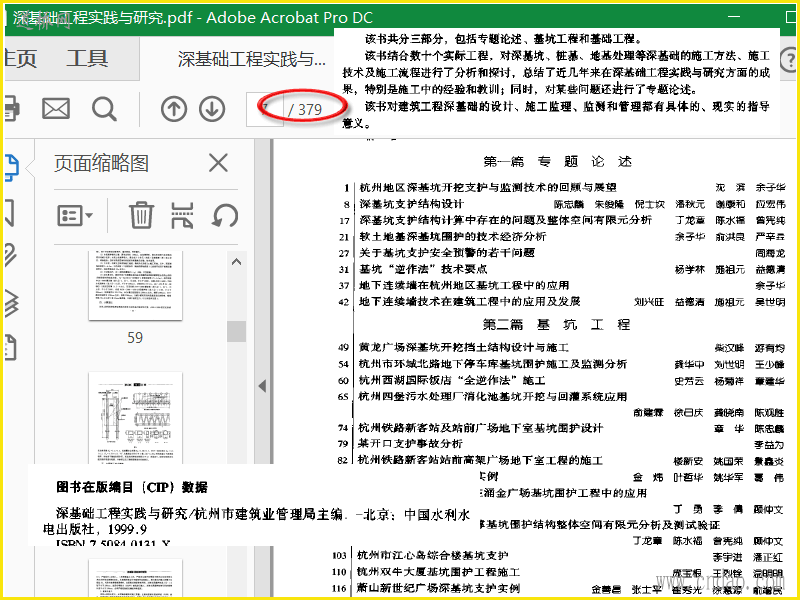Open attachments paperclip sidebar icon
Viewport: 800px width, 600px height.
pos(10,255)
